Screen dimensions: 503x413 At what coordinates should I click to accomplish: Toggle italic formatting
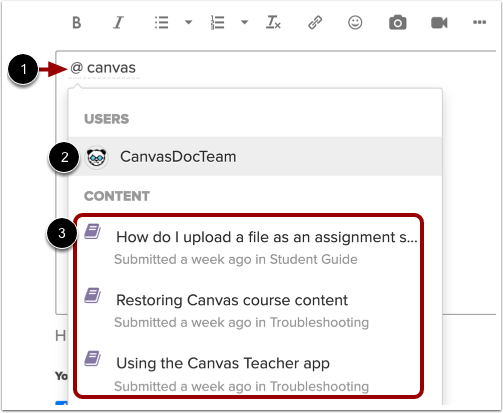click(x=118, y=23)
